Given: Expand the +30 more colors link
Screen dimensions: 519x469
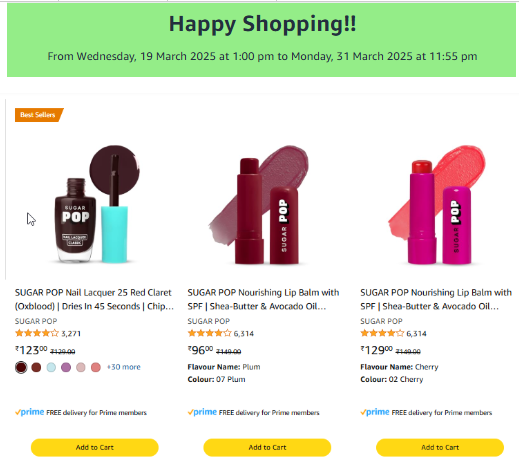Looking at the screenshot, I should [x=124, y=367].
